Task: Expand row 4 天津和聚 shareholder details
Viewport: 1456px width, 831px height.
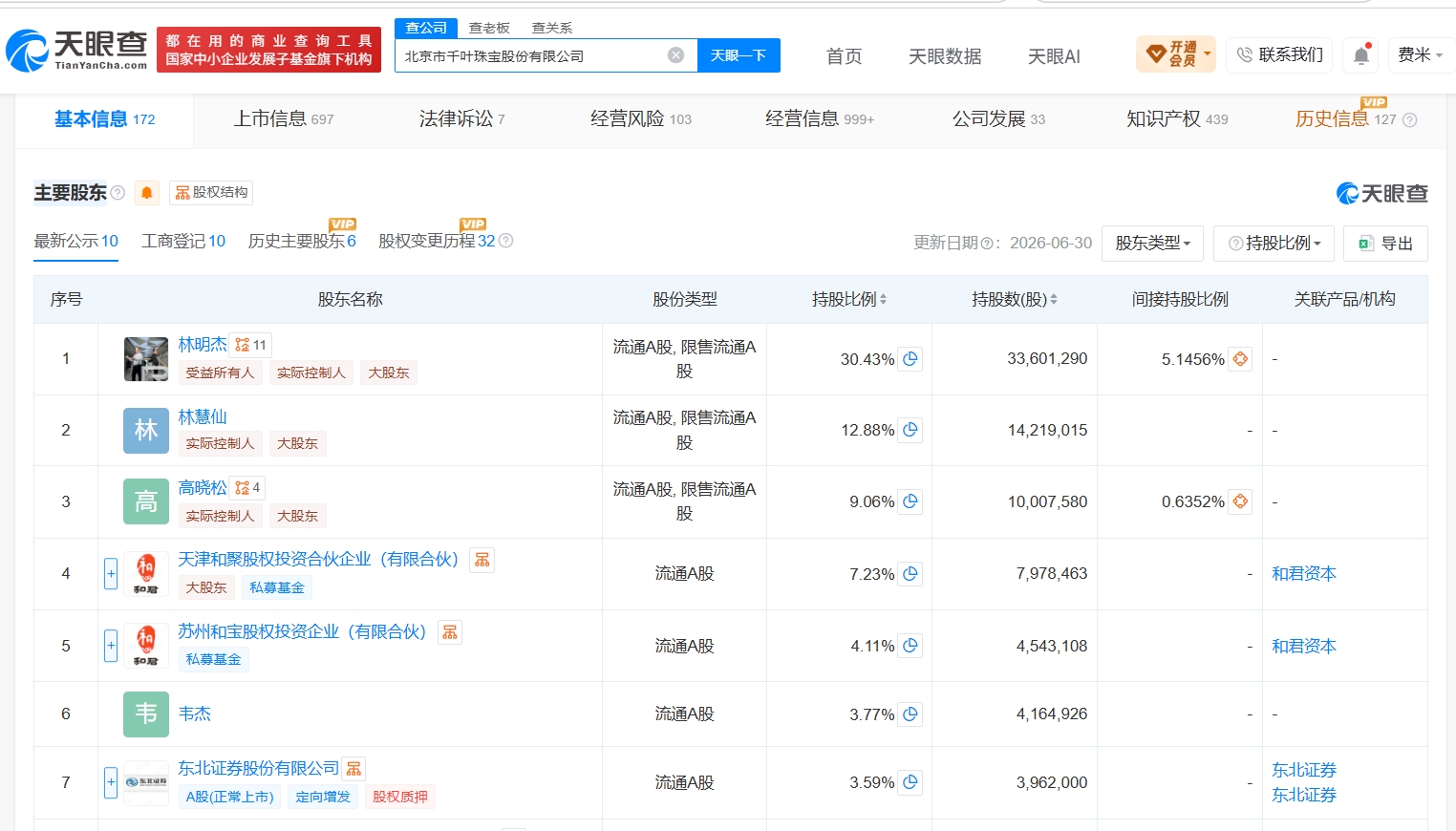Action: click(111, 574)
